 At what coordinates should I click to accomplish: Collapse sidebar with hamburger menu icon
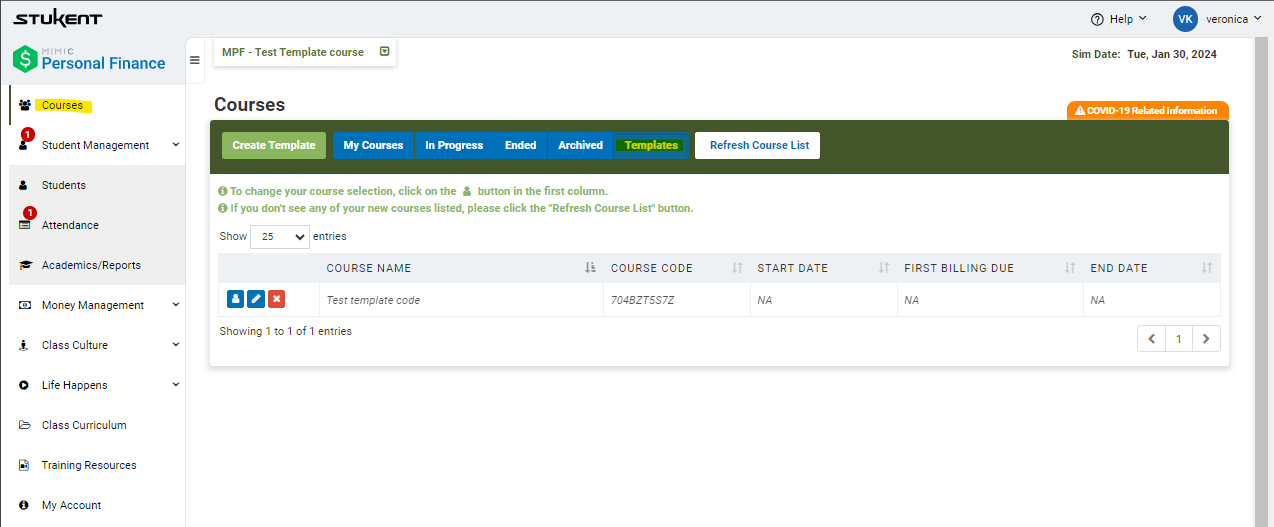(195, 60)
